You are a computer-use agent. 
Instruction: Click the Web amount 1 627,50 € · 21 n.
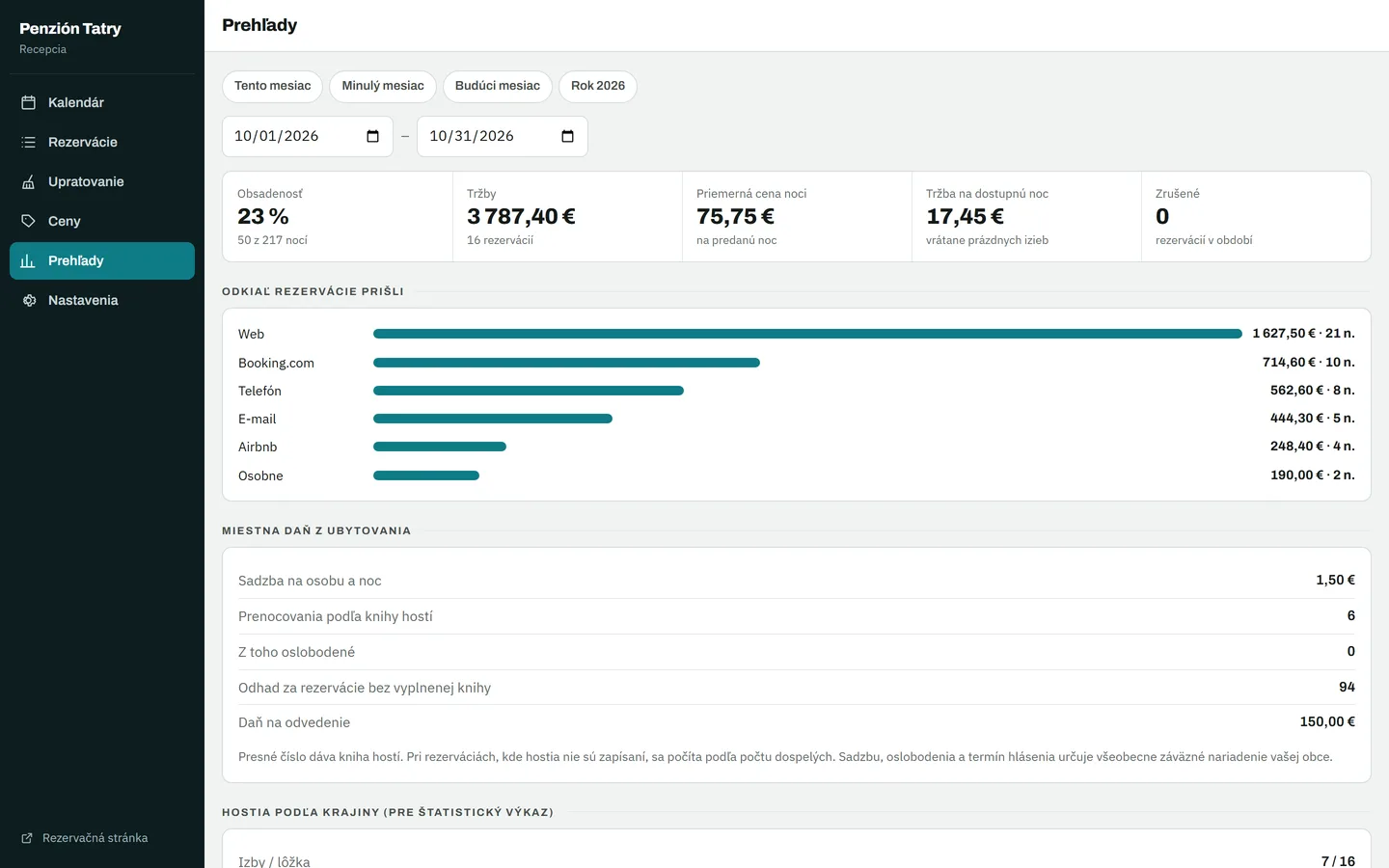click(x=1303, y=334)
